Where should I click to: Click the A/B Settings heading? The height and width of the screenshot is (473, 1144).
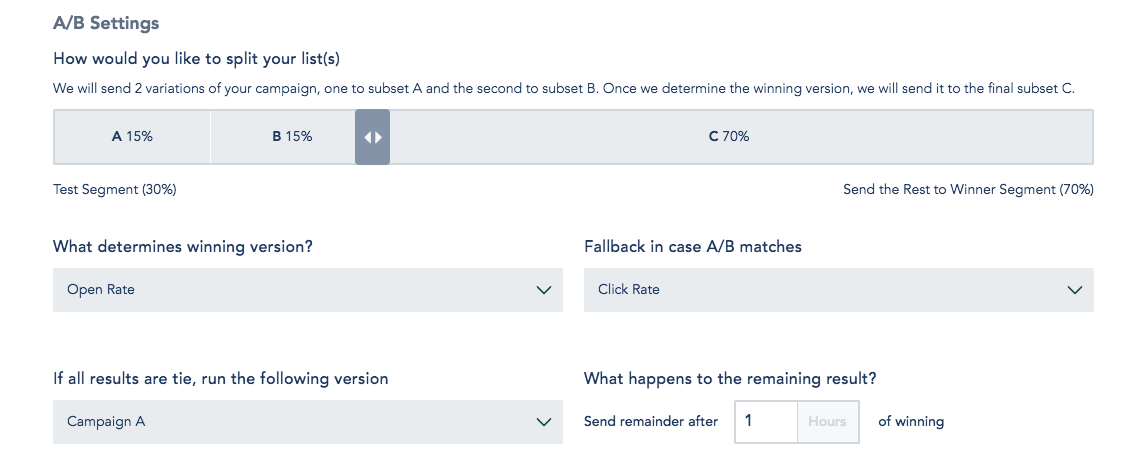(x=106, y=23)
